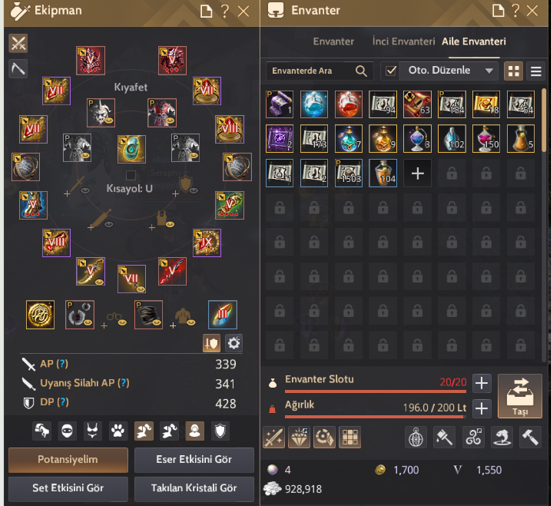Expand the Oto. Düzenle dropdown arrow
The width and height of the screenshot is (551, 506).
pyautogui.click(x=489, y=71)
